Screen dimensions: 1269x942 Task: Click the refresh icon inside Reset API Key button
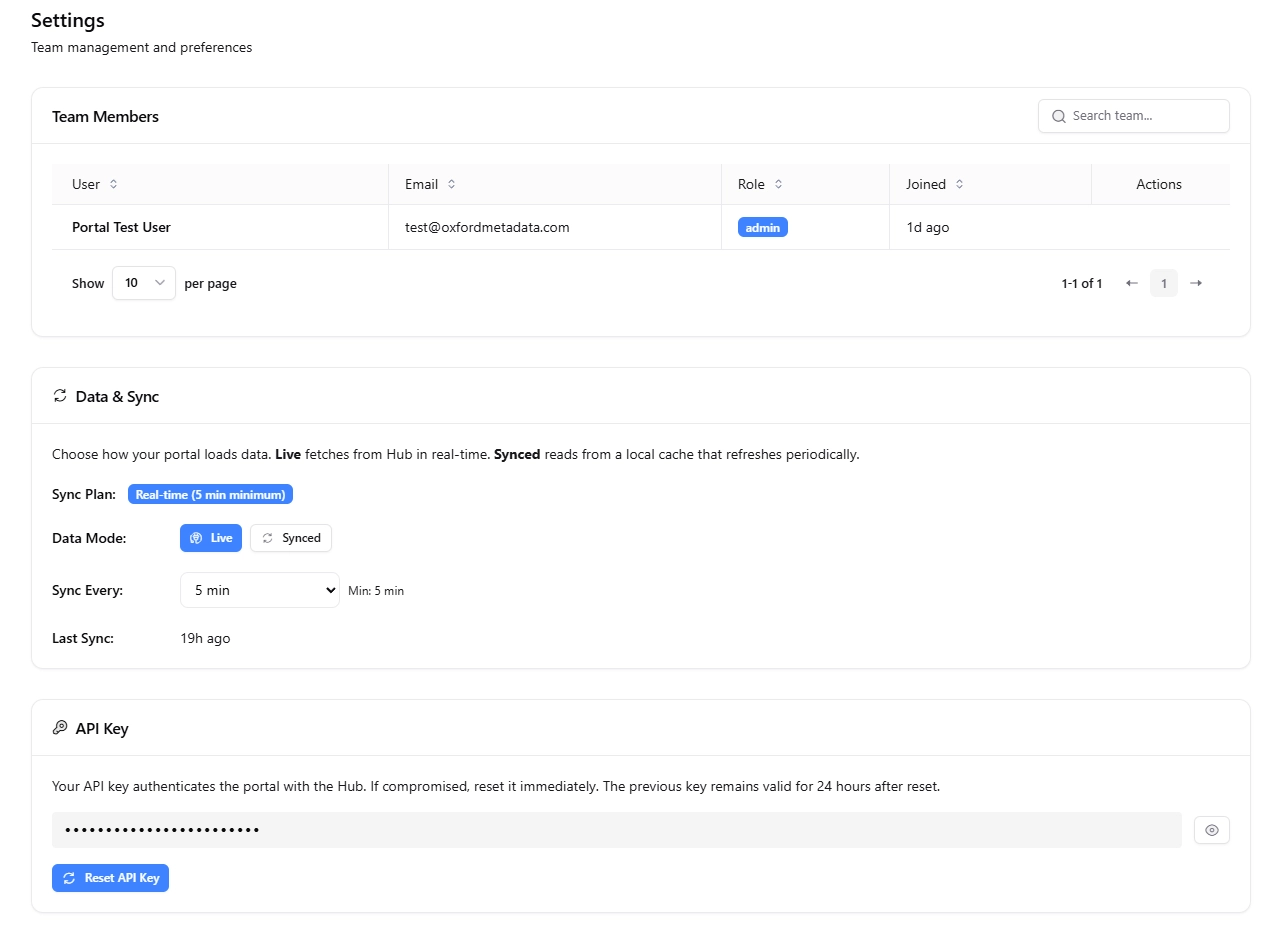[x=68, y=878]
